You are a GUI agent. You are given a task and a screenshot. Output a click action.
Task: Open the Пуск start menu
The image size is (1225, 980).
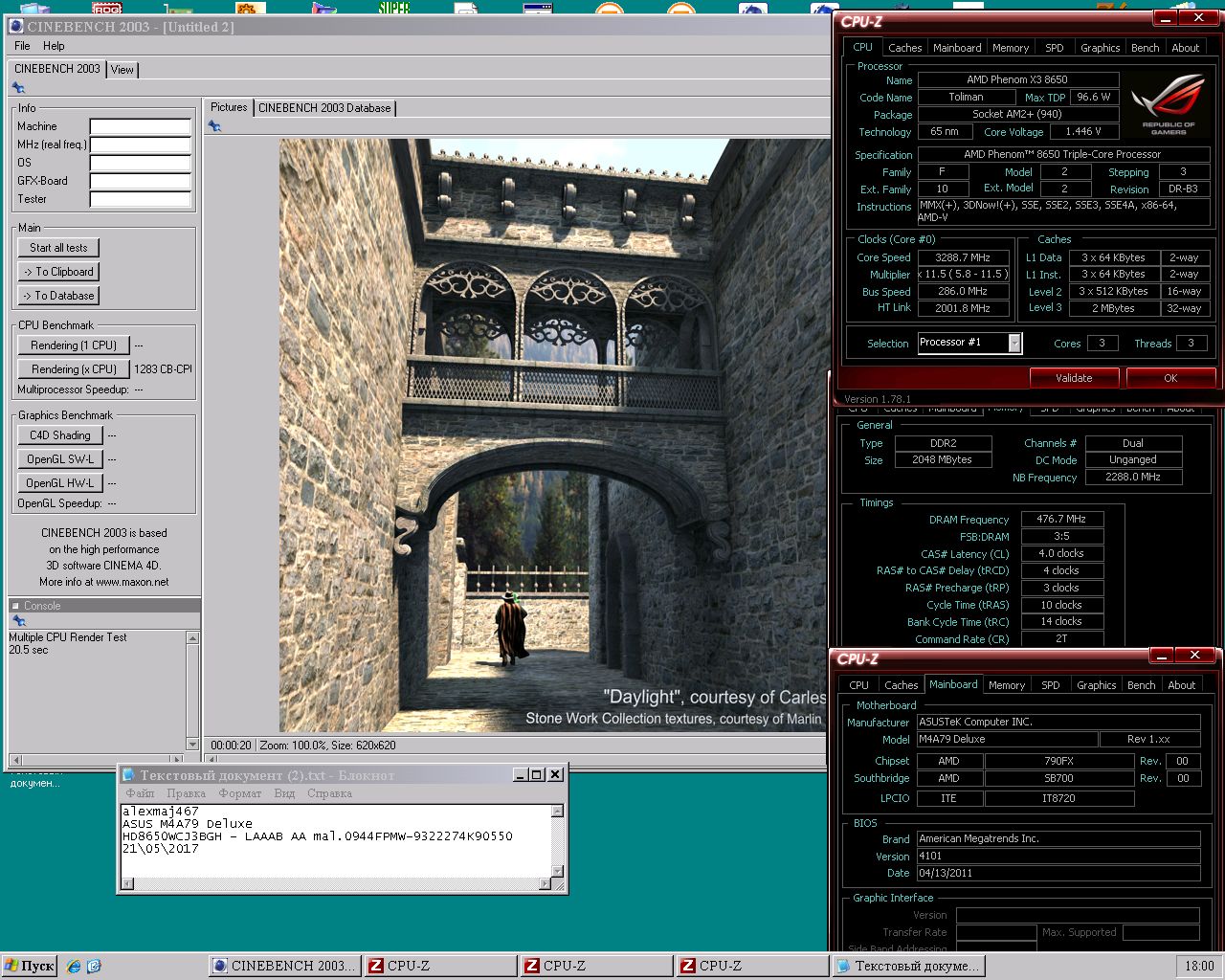click(31, 967)
